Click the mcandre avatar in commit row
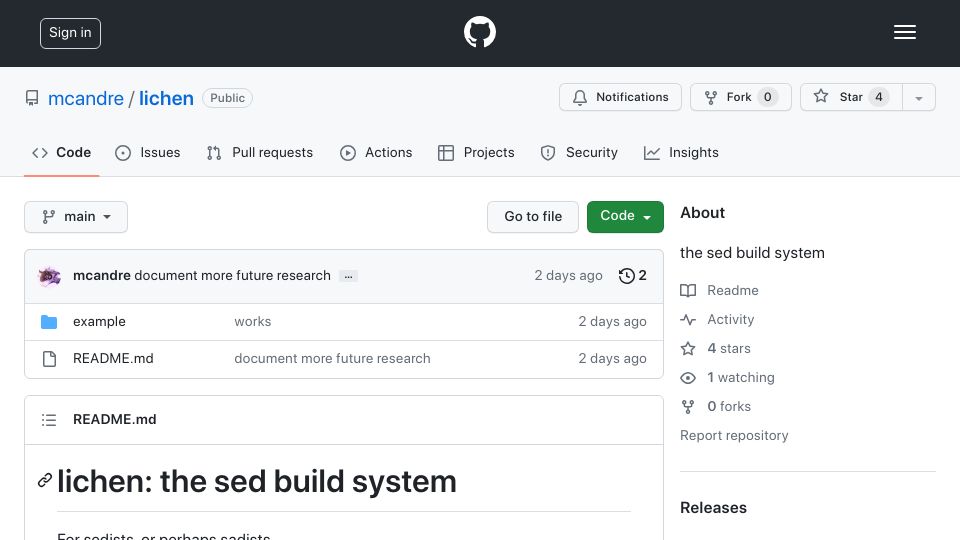The height and width of the screenshot is (540, 960). [x=50, y=276]
